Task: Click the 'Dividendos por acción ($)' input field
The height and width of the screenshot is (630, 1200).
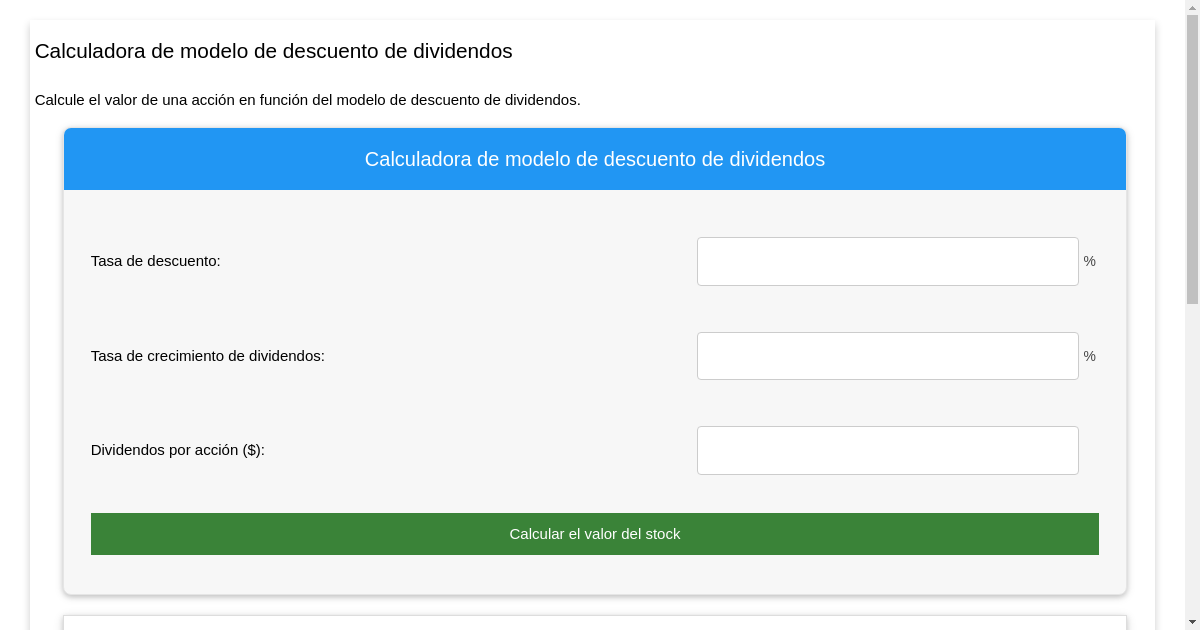Action: (888, 450)
